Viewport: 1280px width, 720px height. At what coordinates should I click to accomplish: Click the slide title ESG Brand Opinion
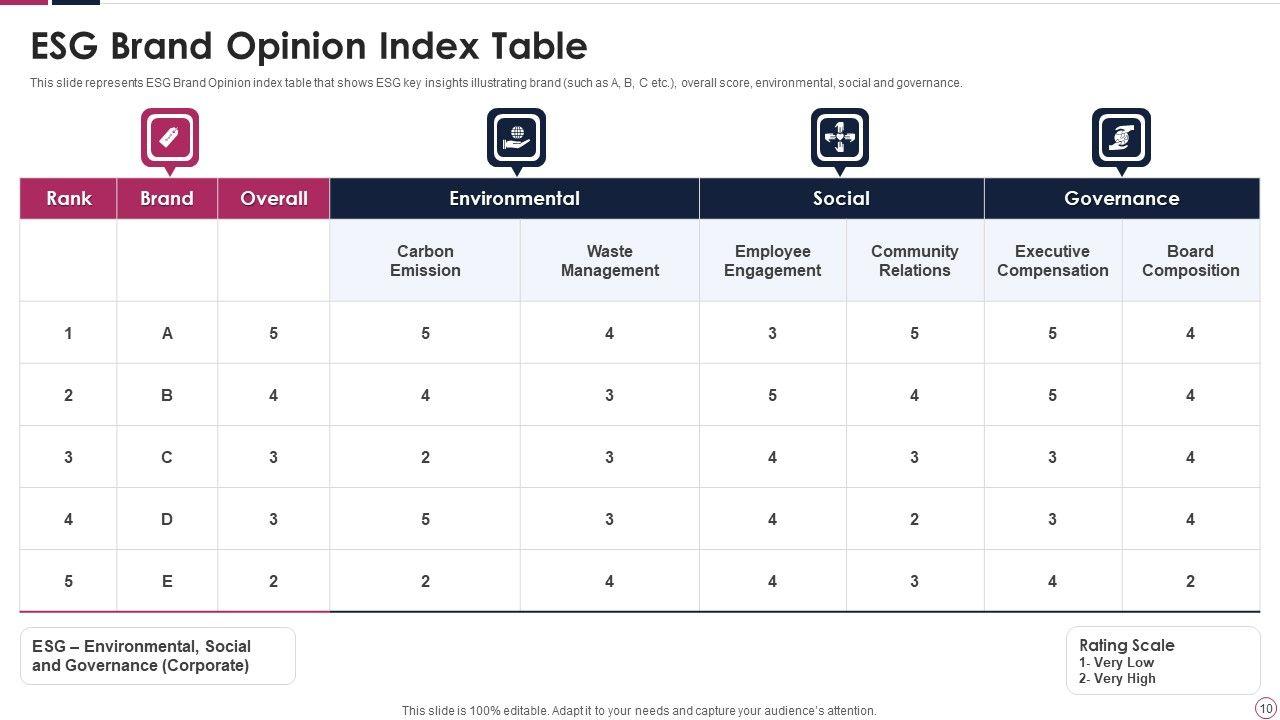[309, 47]
